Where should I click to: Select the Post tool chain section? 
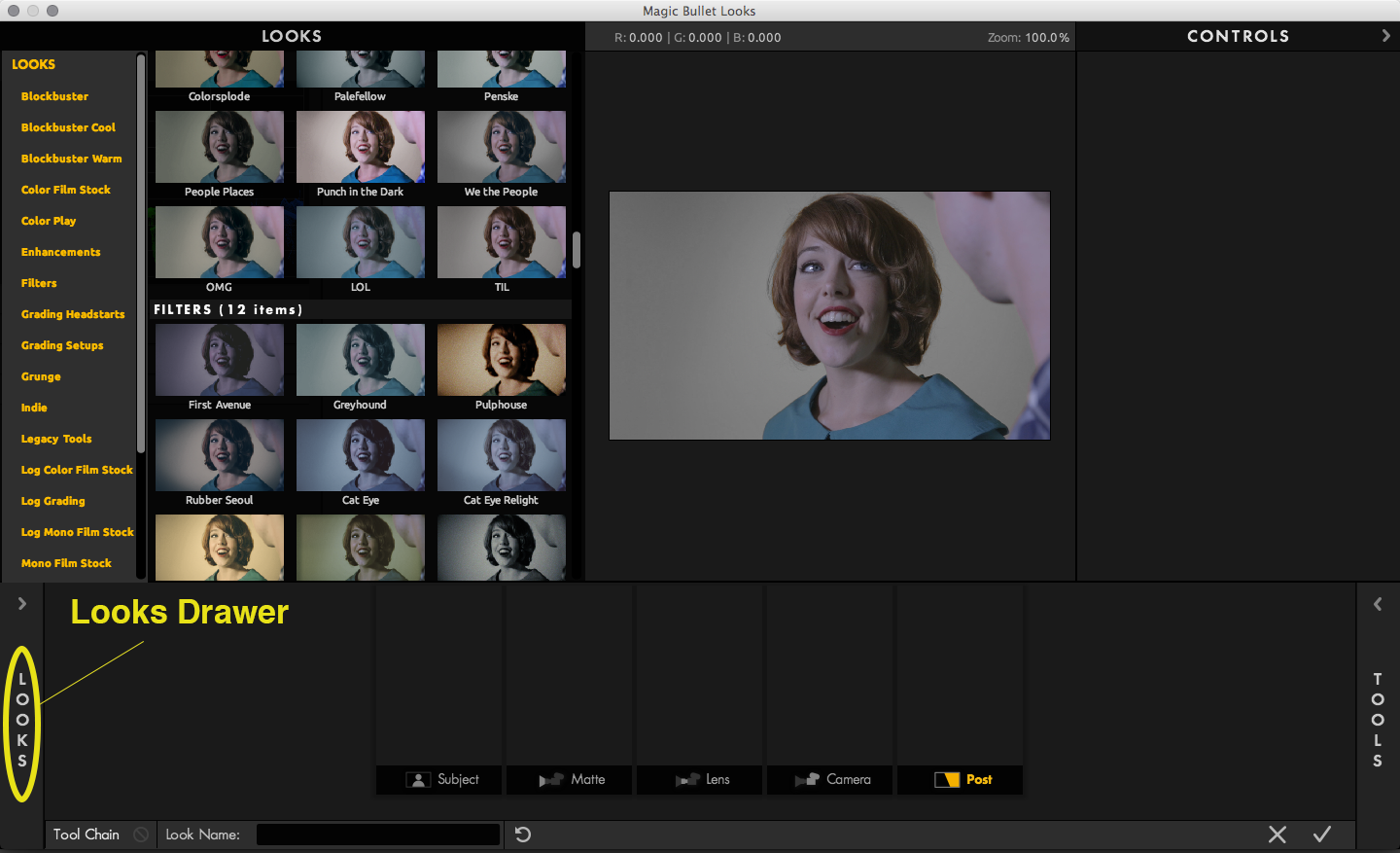[960, 780]
